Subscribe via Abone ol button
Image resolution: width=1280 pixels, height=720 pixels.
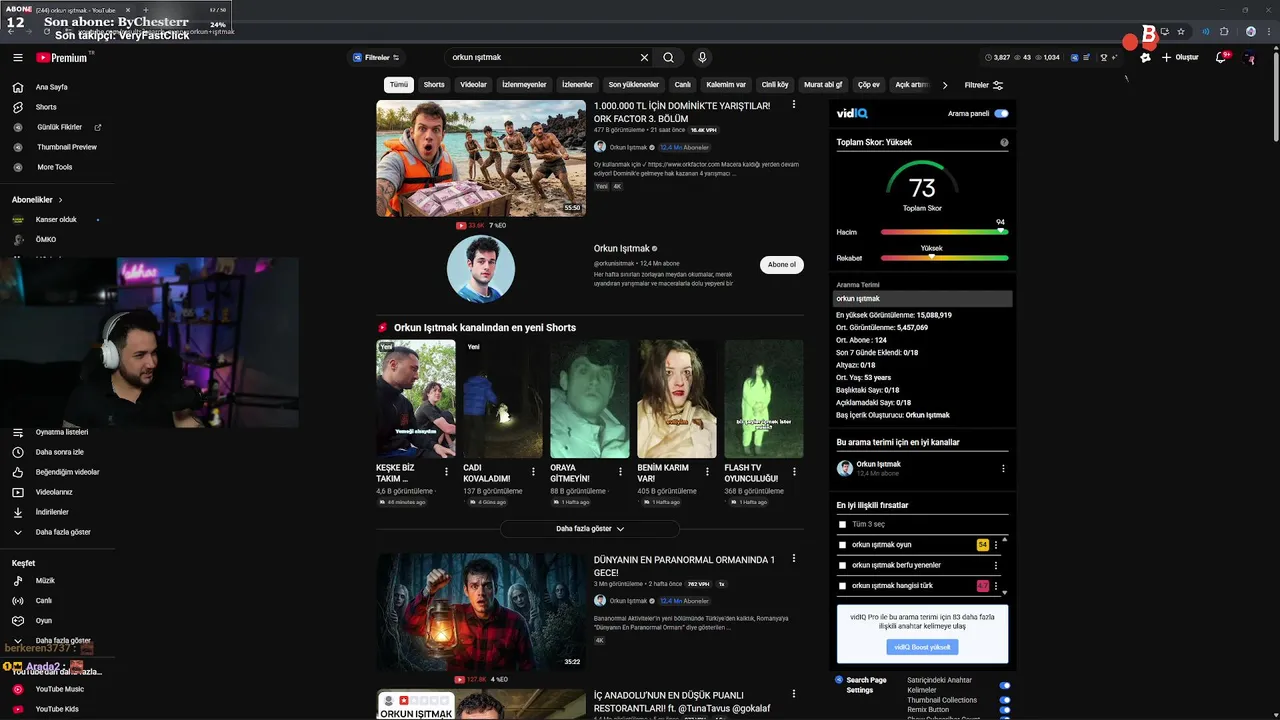[782, 265]
